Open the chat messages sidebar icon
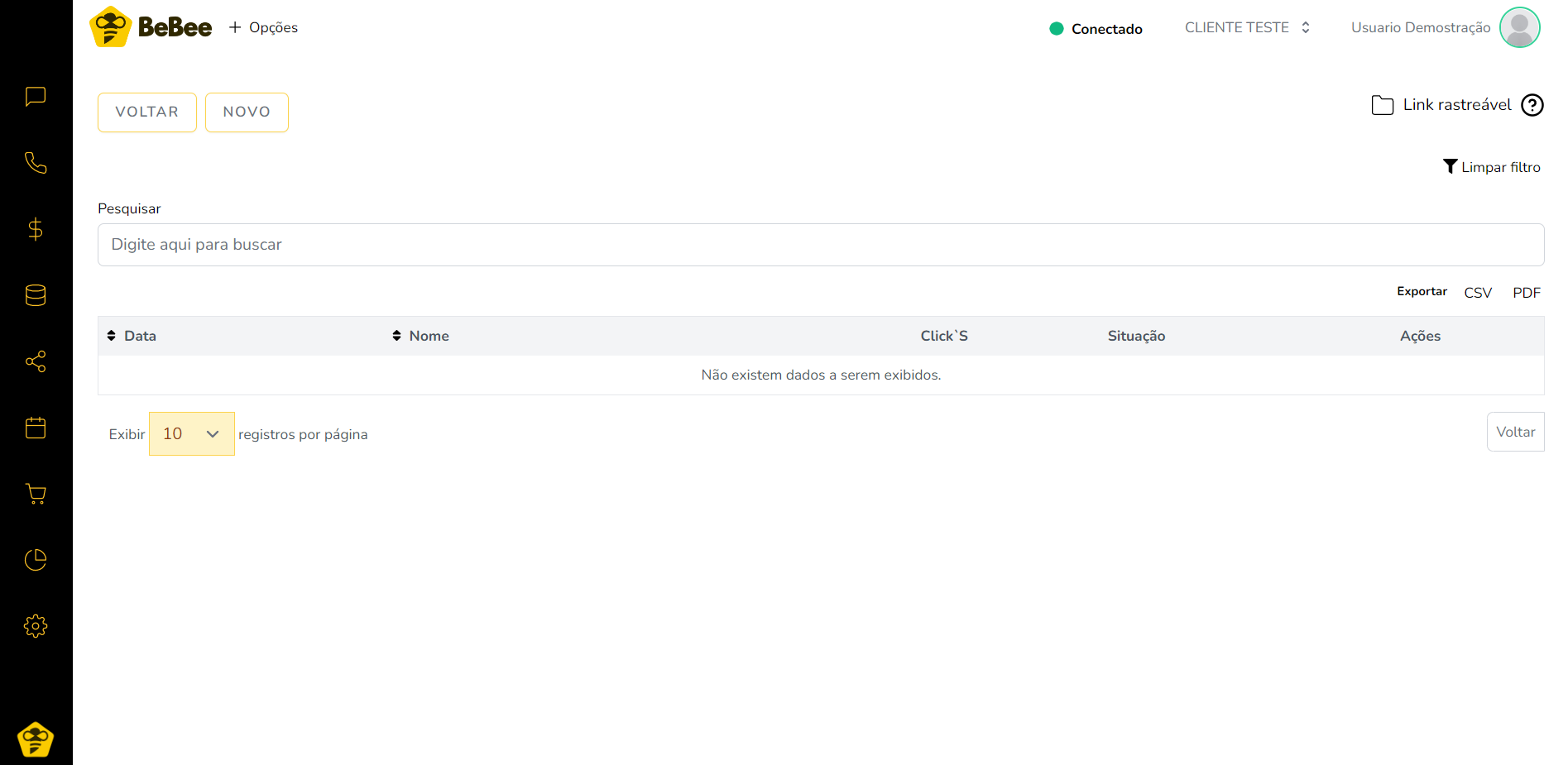The width and height of the screenshot is (1568, 765). 36,97
